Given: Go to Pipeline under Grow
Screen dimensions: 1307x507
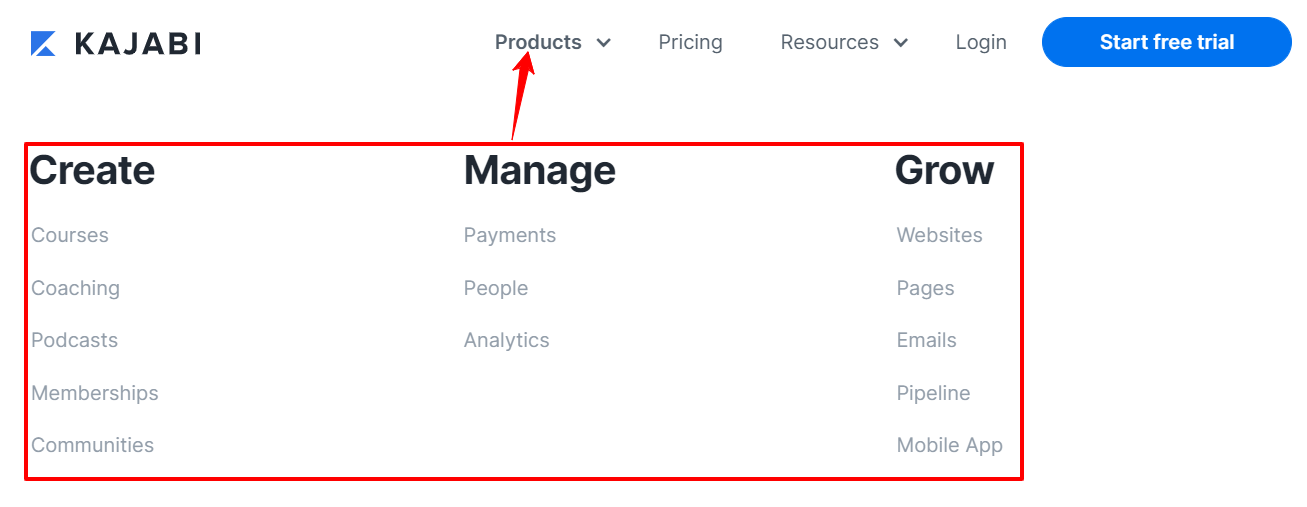Looking at the screenshot, I should pyautogui.click(x=933, y=393).
